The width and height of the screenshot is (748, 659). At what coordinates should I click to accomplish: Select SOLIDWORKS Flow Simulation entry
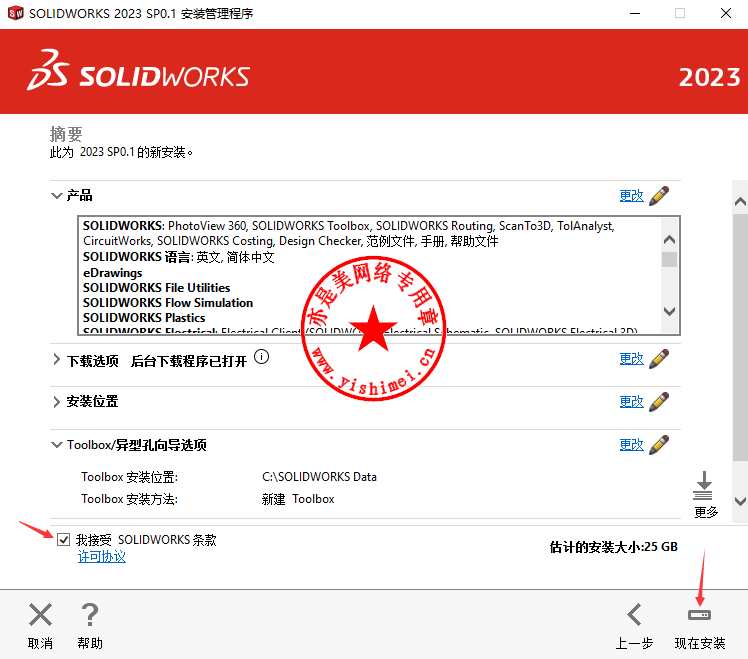point(168,303)
